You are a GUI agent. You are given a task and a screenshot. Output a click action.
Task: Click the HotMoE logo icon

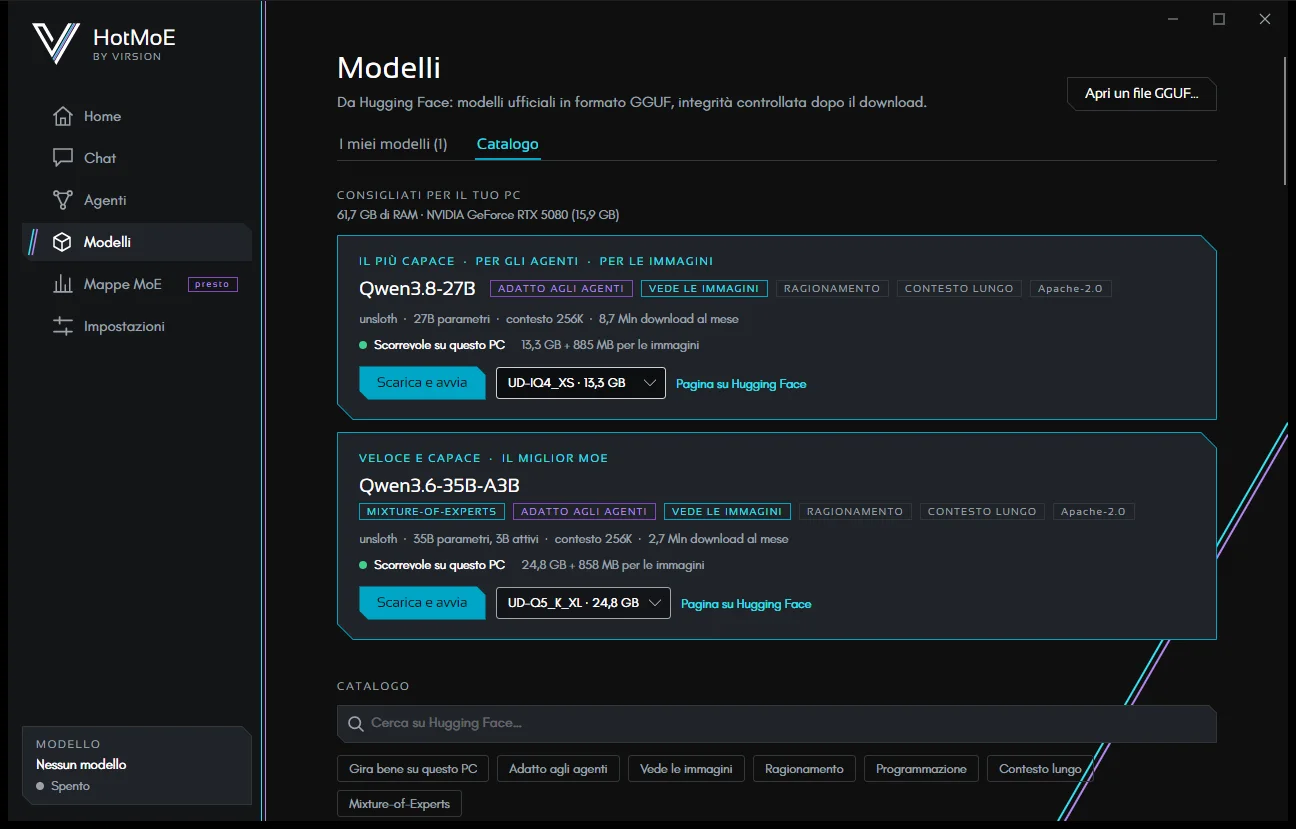(55, 44)
